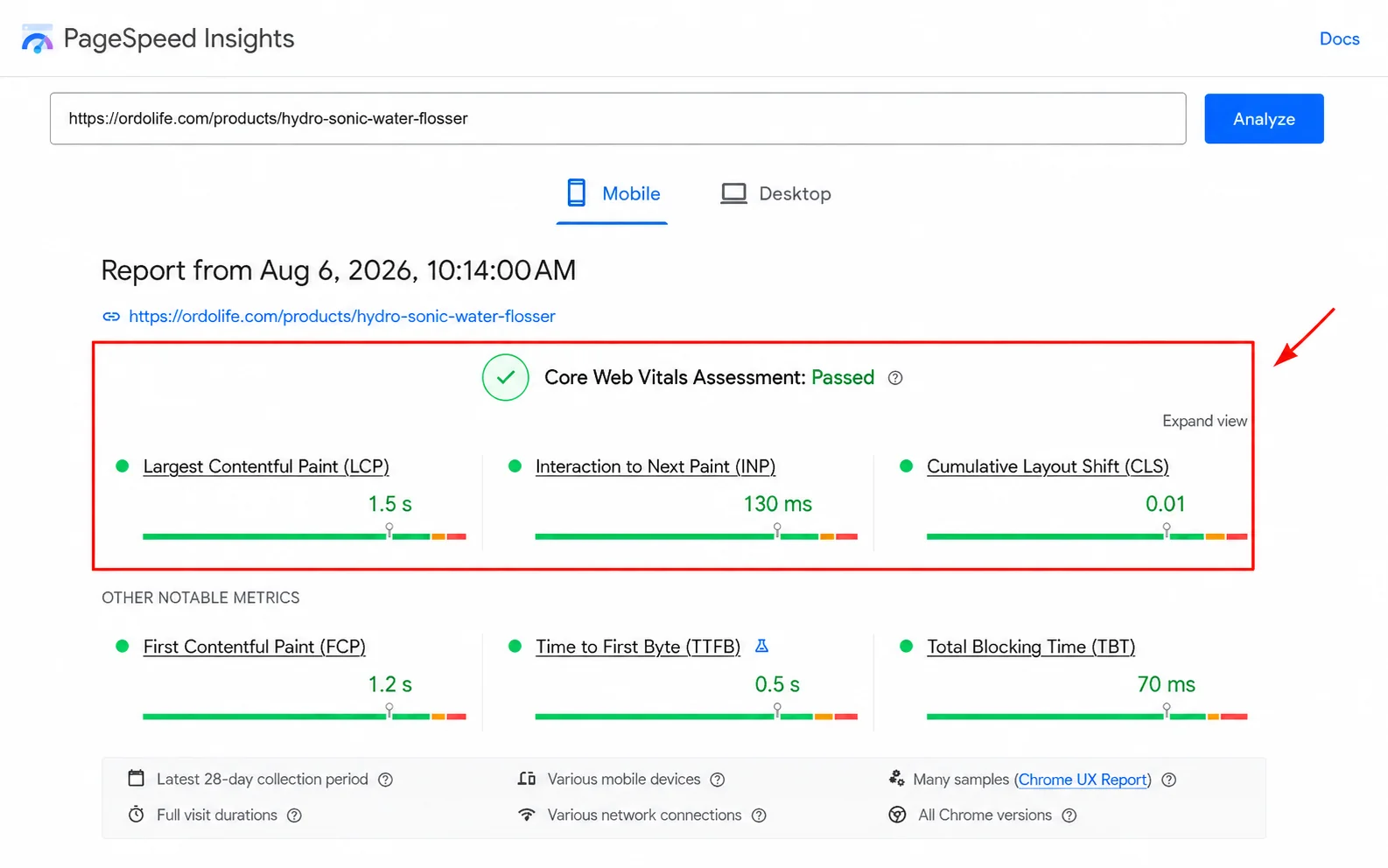Open help icon next to Passed

point(895,378)
